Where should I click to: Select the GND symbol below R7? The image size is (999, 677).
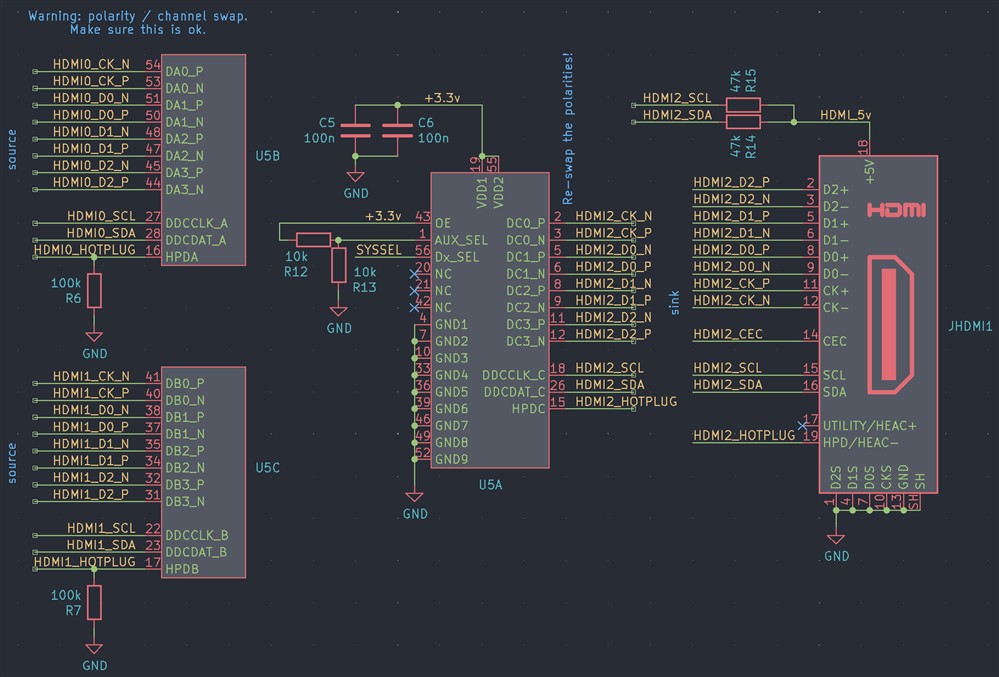tap(94, 649)
